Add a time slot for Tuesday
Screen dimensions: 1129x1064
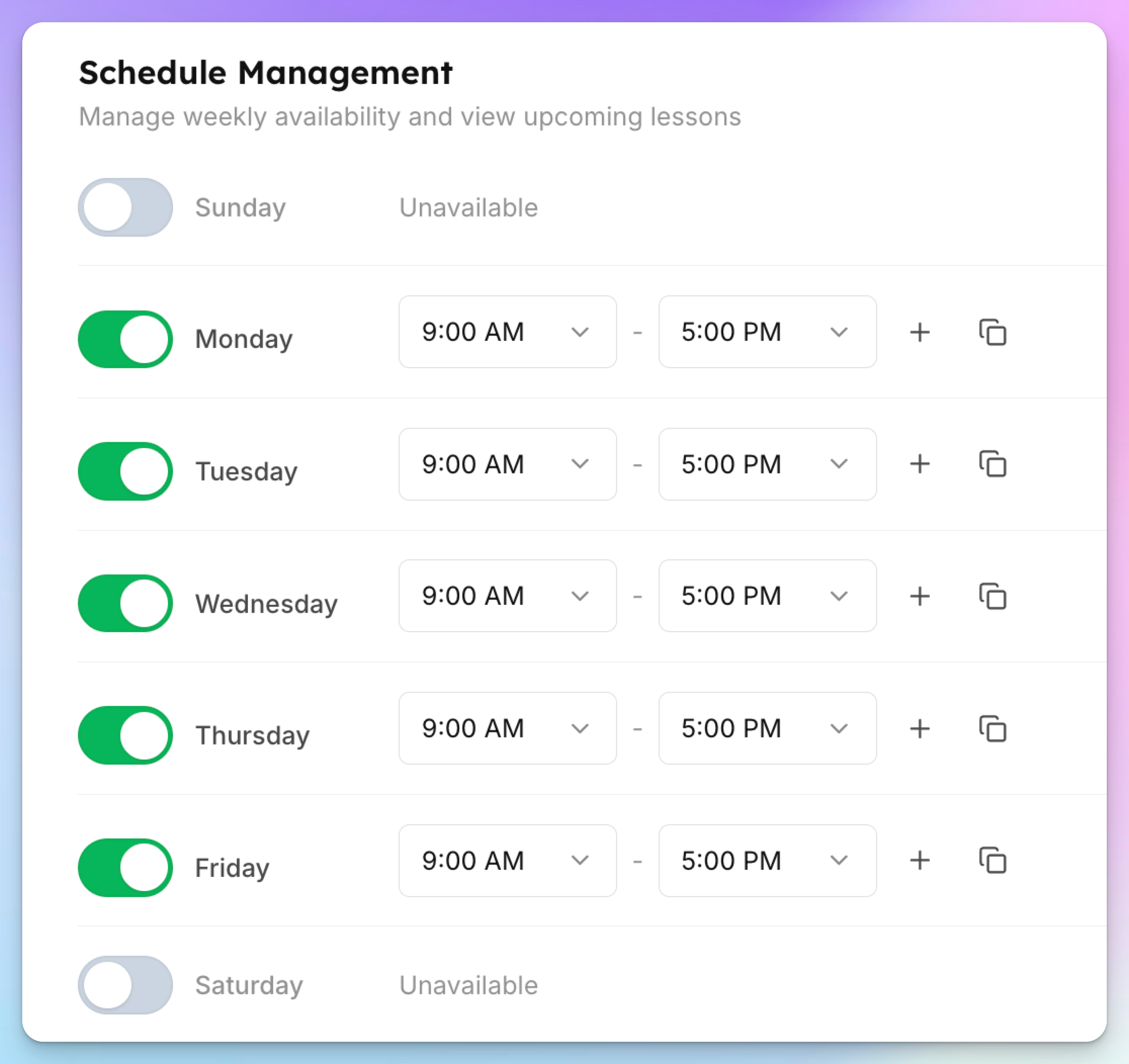[x=920, y=464]
